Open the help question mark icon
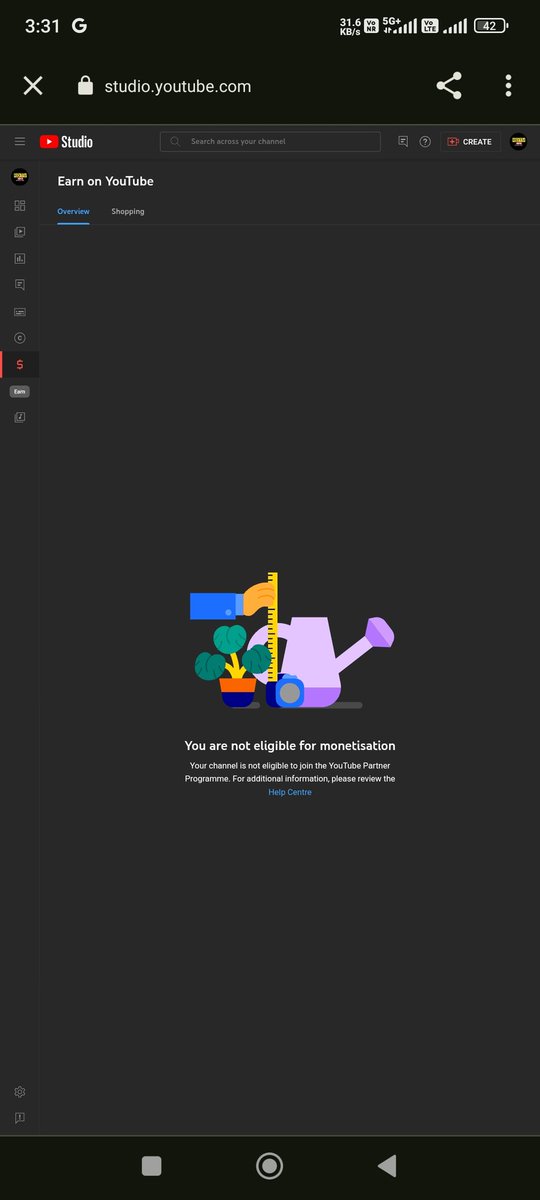This screenshot has width=540, height=1200. pos(425,142)
